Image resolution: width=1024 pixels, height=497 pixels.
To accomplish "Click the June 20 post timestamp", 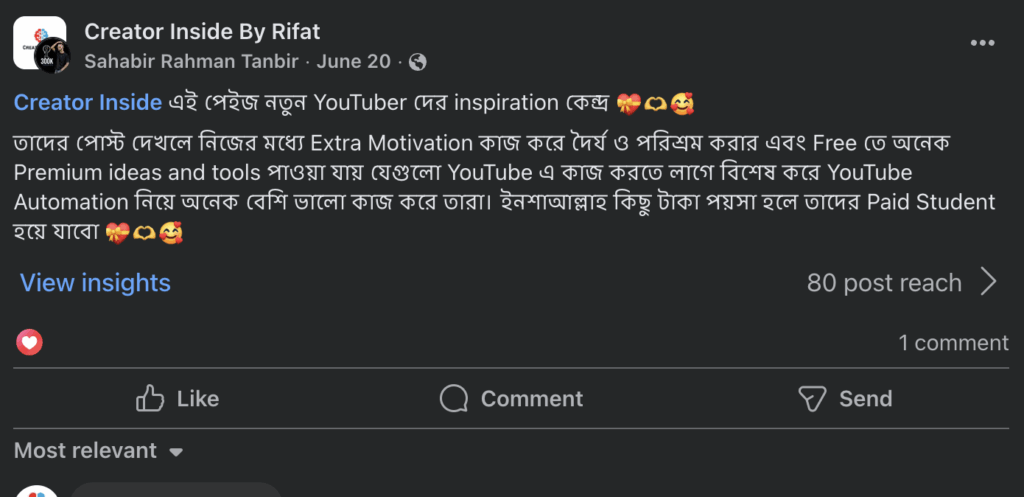I will click(x=353, y=62).
